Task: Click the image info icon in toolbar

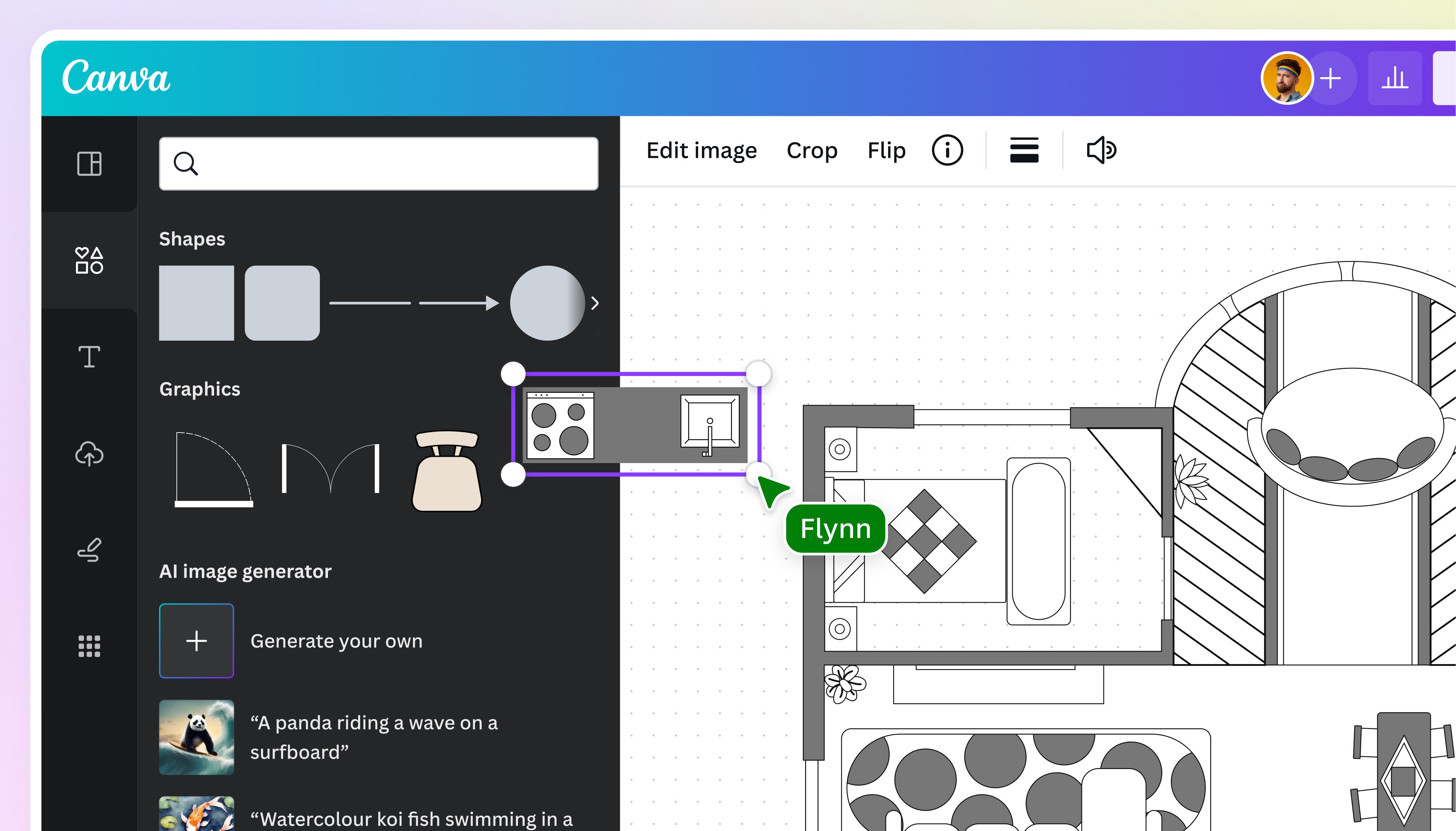Action: click(947, 150)
